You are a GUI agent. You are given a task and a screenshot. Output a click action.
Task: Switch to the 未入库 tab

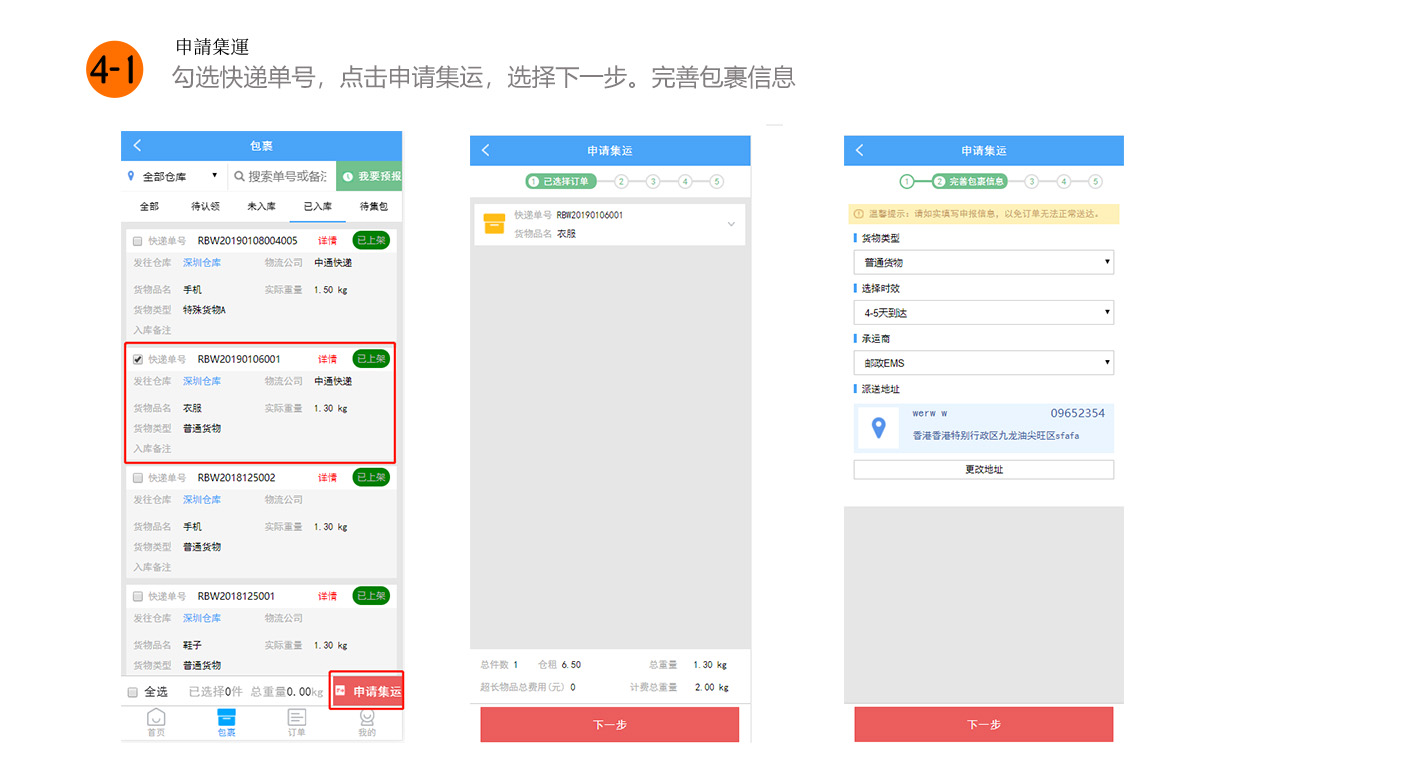point(261,206)
